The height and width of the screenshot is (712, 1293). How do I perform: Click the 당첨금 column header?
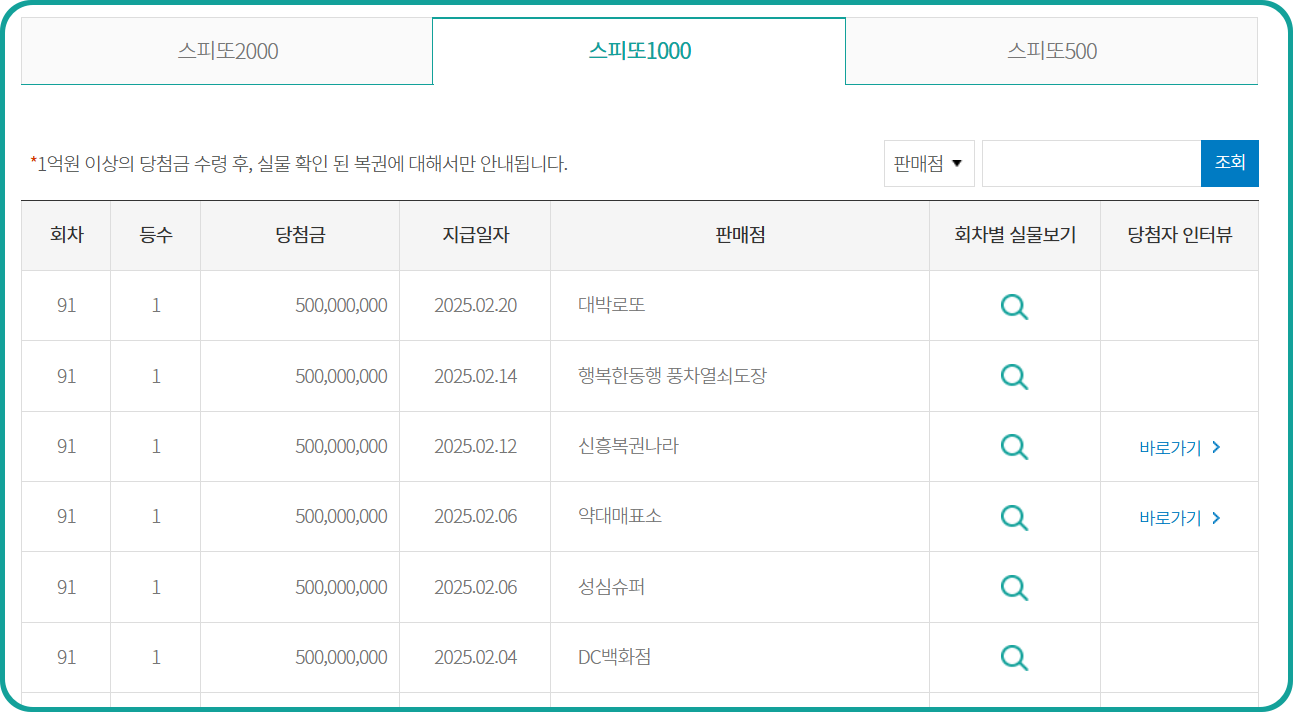click(300, 236)
